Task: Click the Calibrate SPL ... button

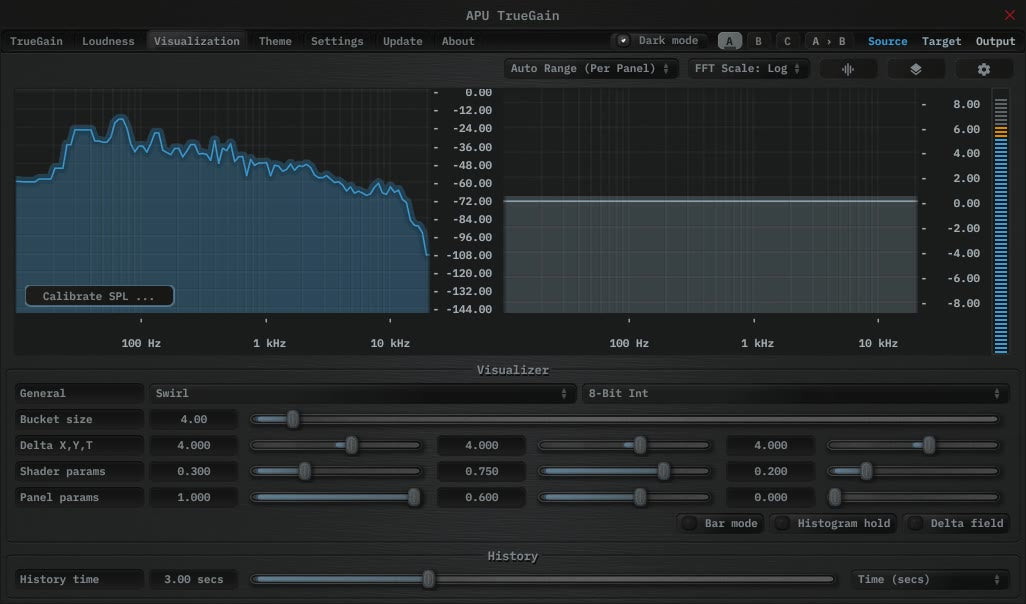Action: pos(99,296)
